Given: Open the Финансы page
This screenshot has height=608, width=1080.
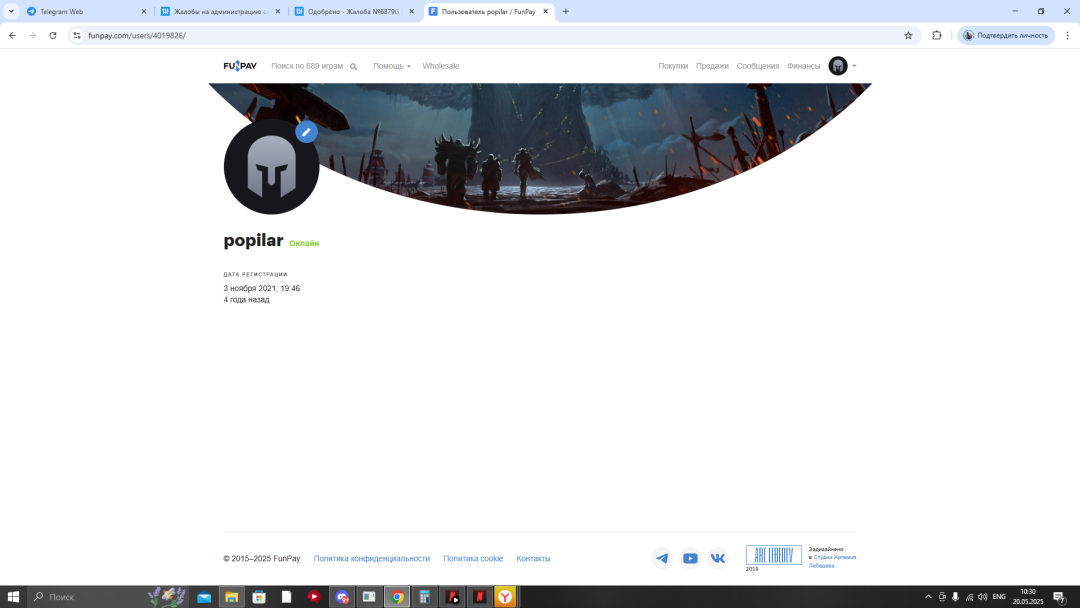Looking at the screenshot, I should 804,66.
